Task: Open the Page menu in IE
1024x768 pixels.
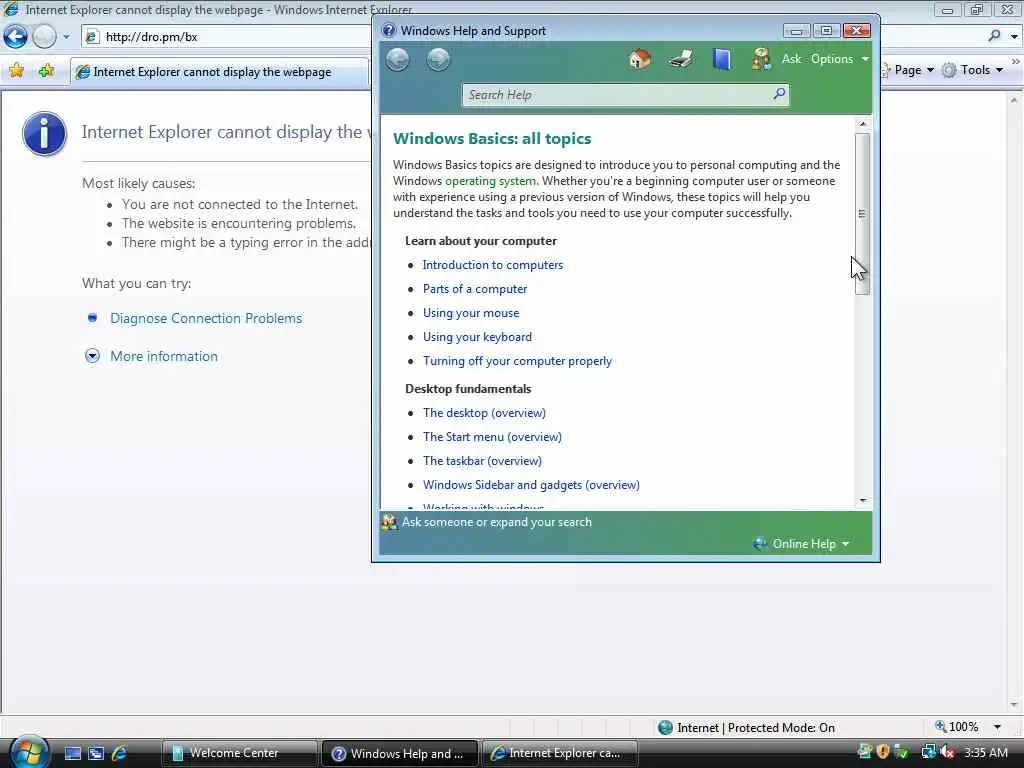Action: (907, 70)
